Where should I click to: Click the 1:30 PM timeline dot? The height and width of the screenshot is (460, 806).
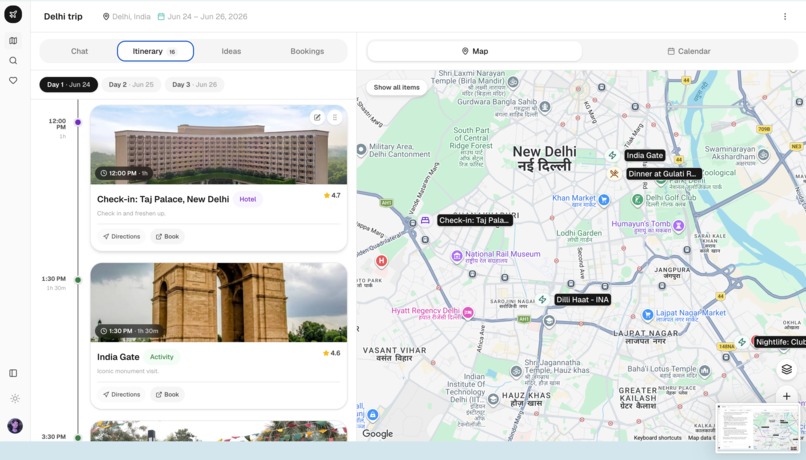point(78,280)
